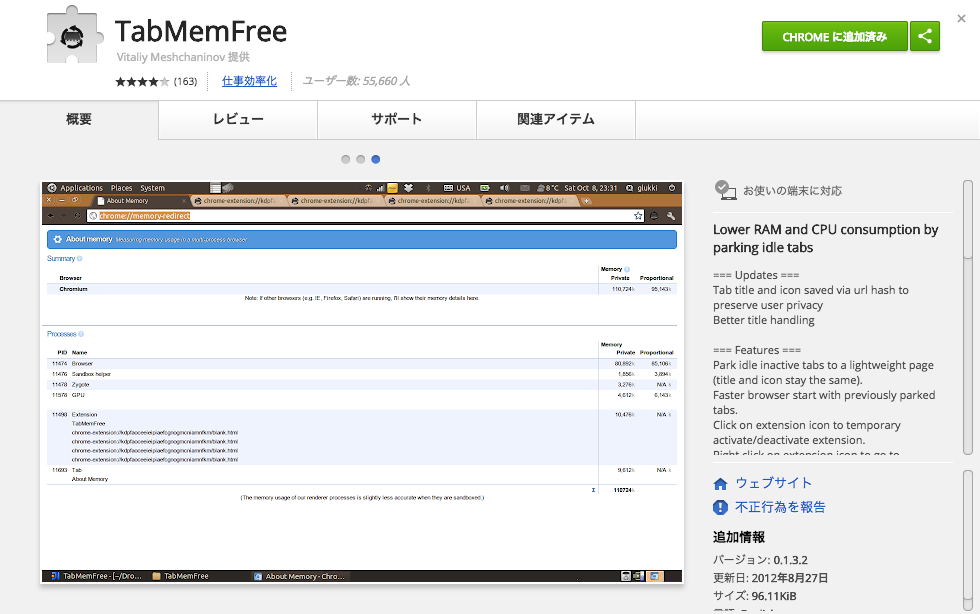Click the blue exclamation report icon
Image resolution: width=980 pixels, height=614 pixels.
721,507
